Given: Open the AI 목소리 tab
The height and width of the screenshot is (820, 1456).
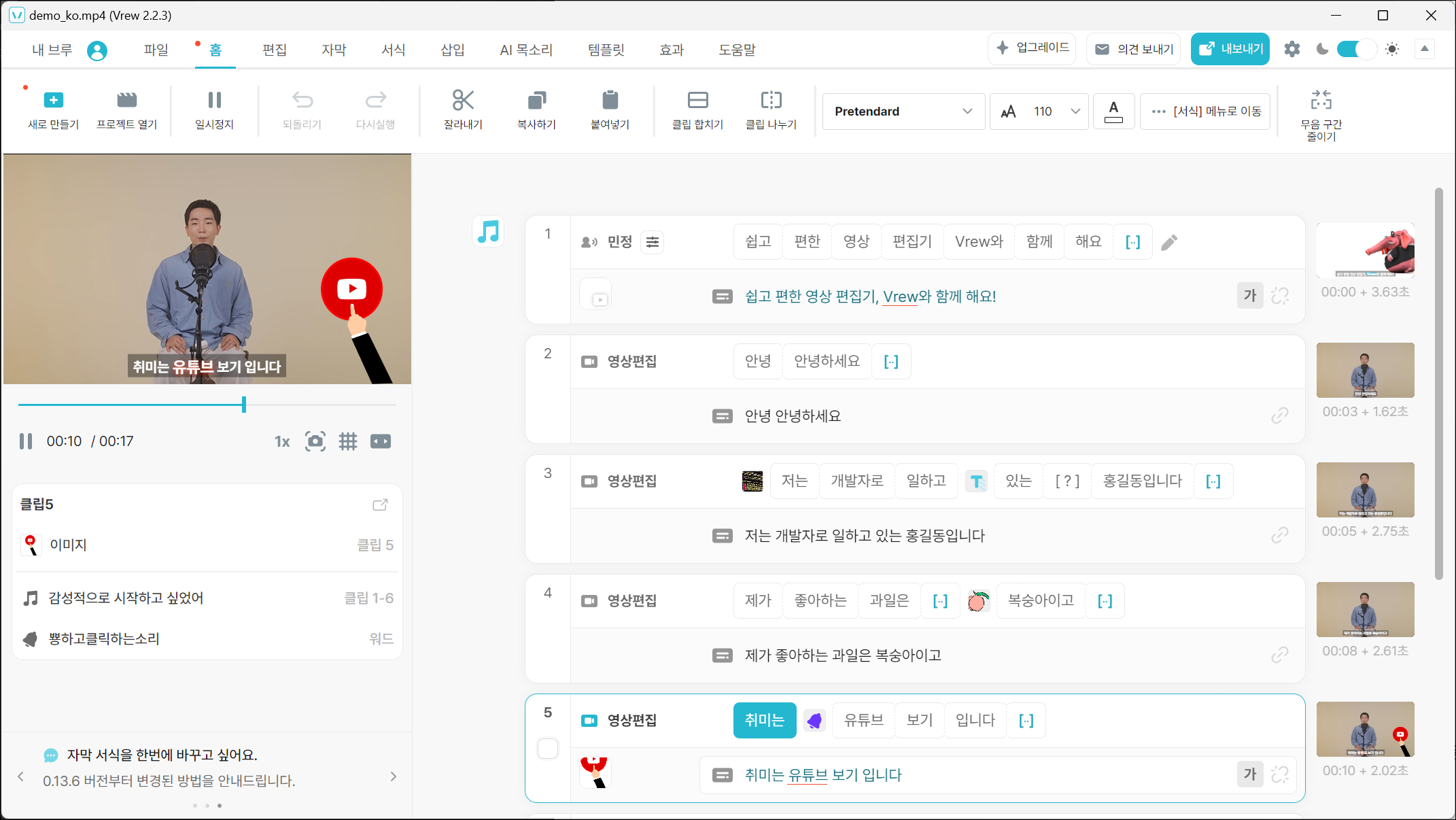Looking at the screenshot, I should point(526,50).
